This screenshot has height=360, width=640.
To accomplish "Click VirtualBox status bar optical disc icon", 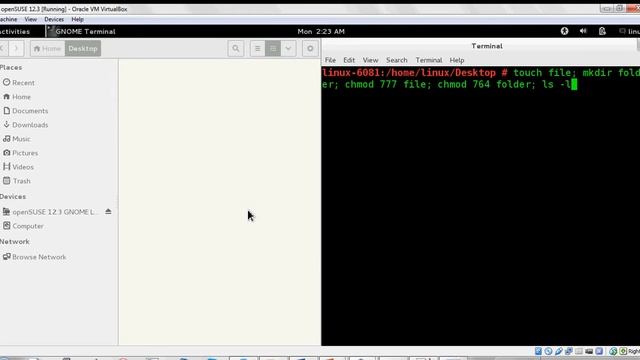I will 548,351.
